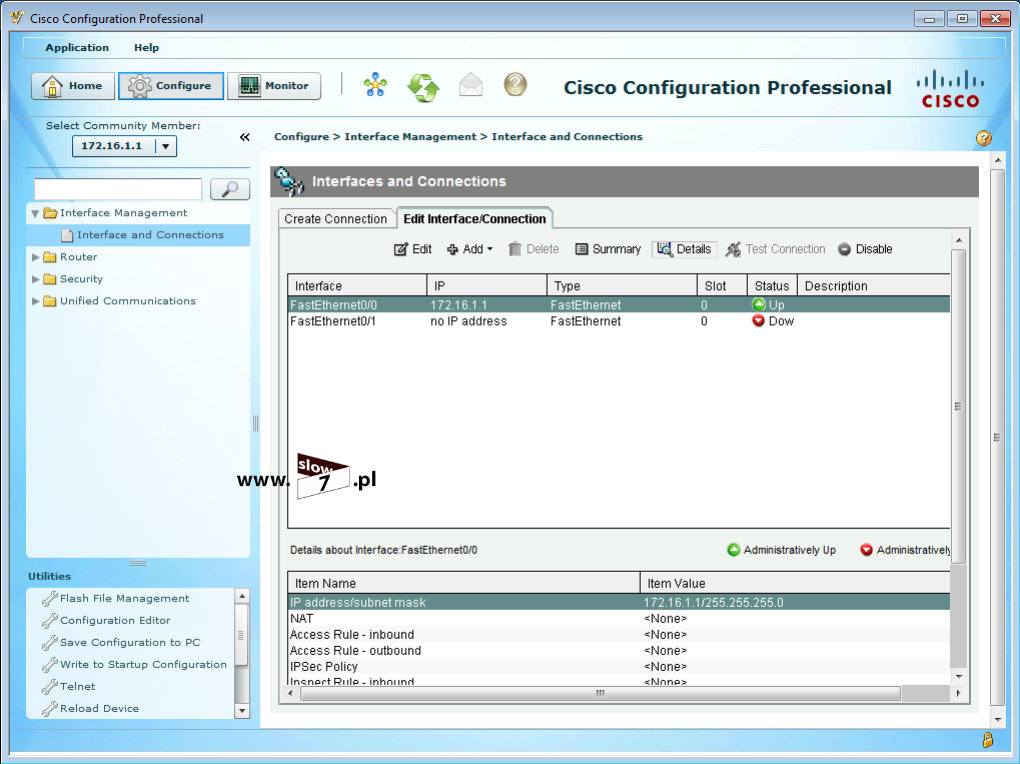Click Write to Startup Configuration
This screenshot has height=764, width=1020.
click(x=143, y=664)
